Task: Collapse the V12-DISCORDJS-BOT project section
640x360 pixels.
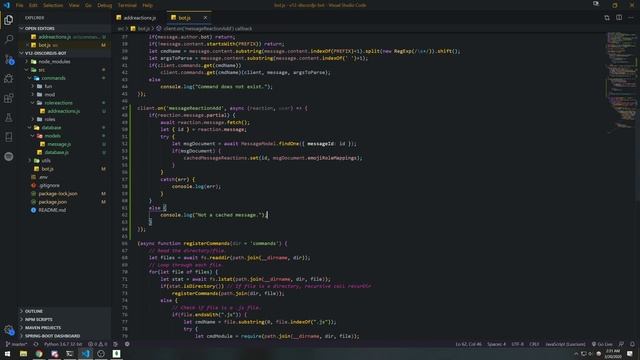Action: (64, 53)
